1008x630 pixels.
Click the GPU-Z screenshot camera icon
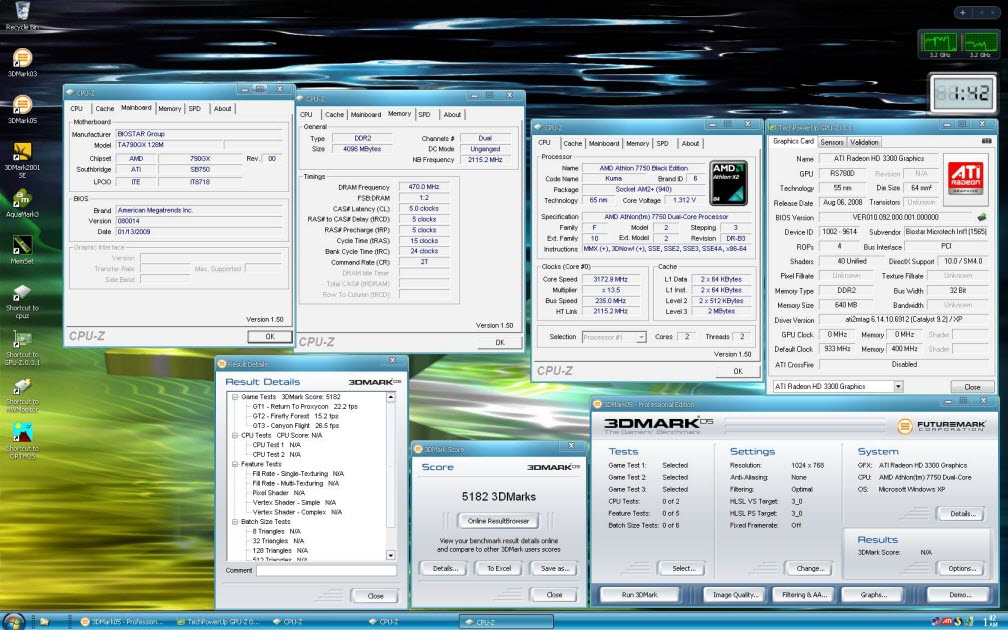pyautogui.click(x=986, y=141)
